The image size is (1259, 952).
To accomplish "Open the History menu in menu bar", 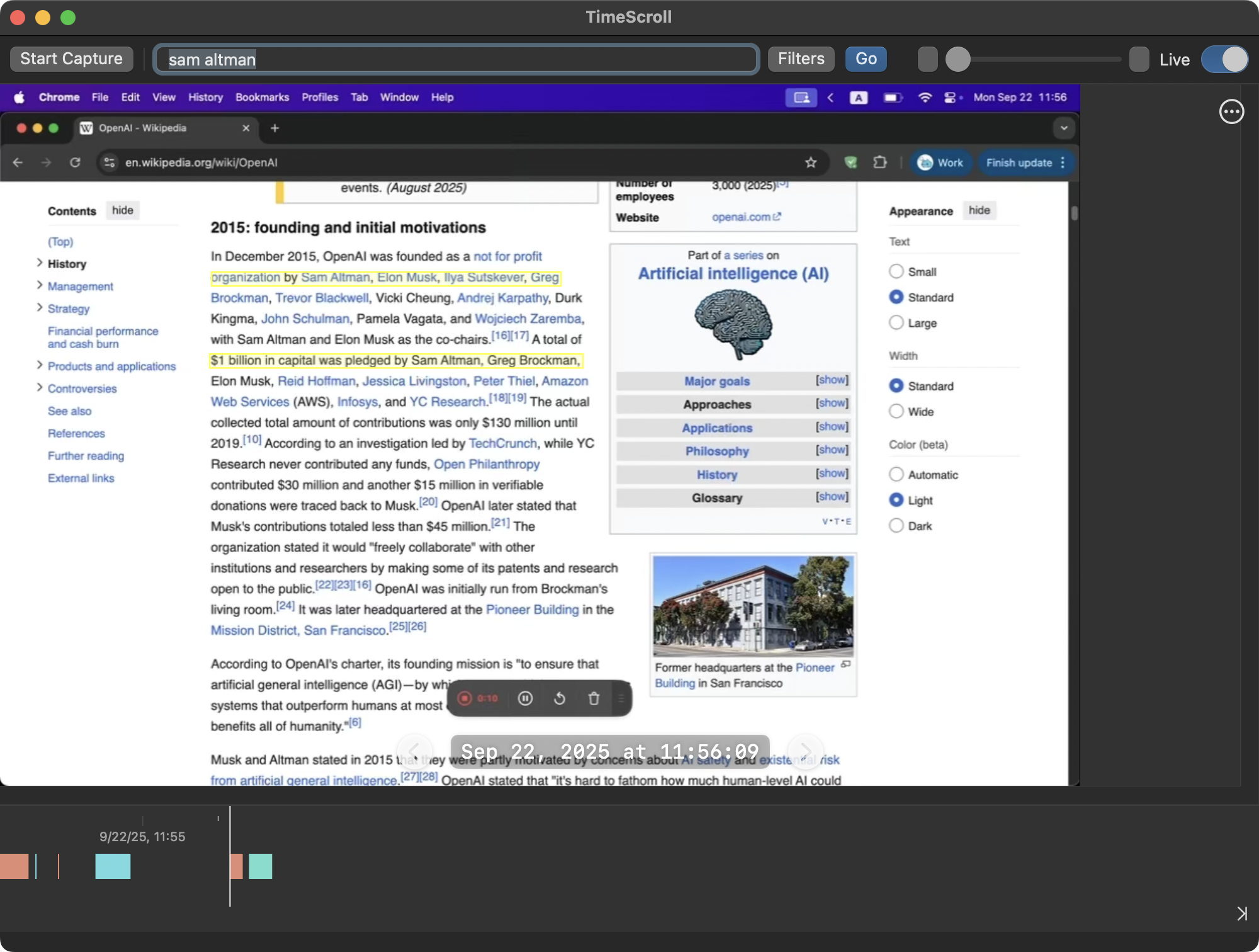I will pos(205,98).
